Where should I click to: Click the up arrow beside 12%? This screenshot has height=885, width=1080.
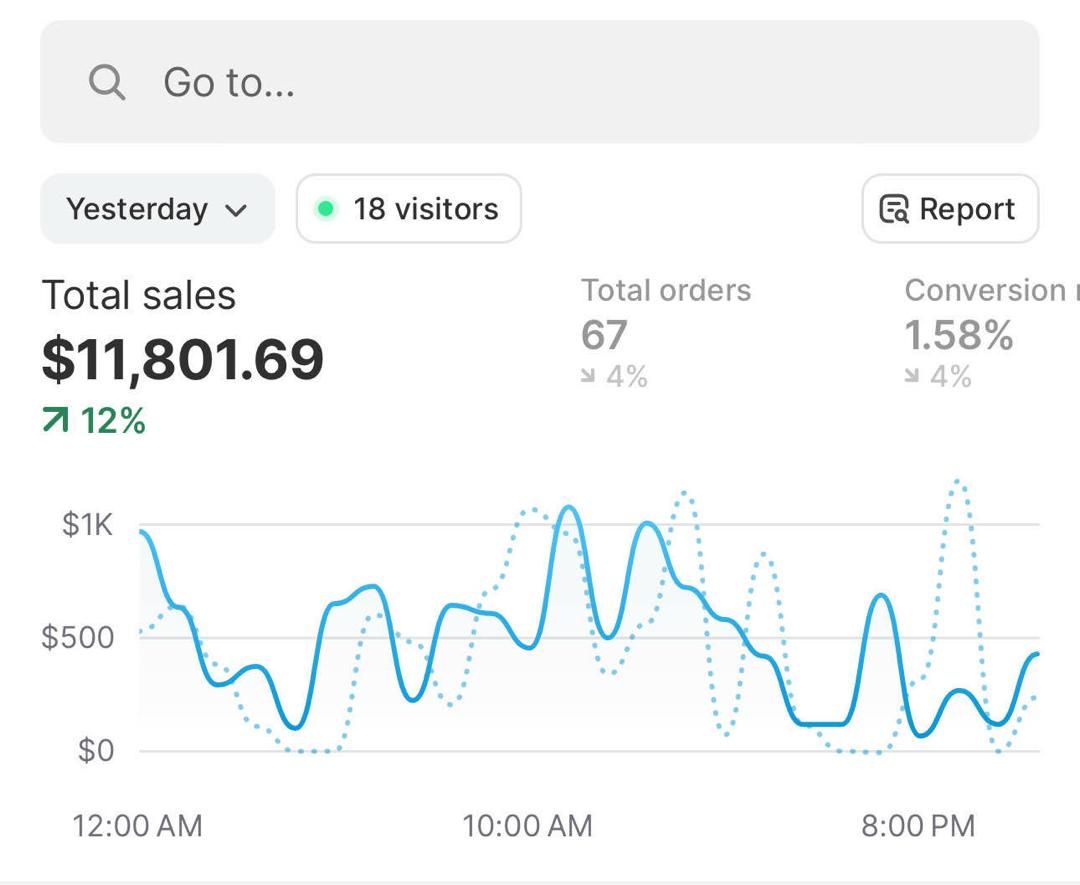[56, 419]
